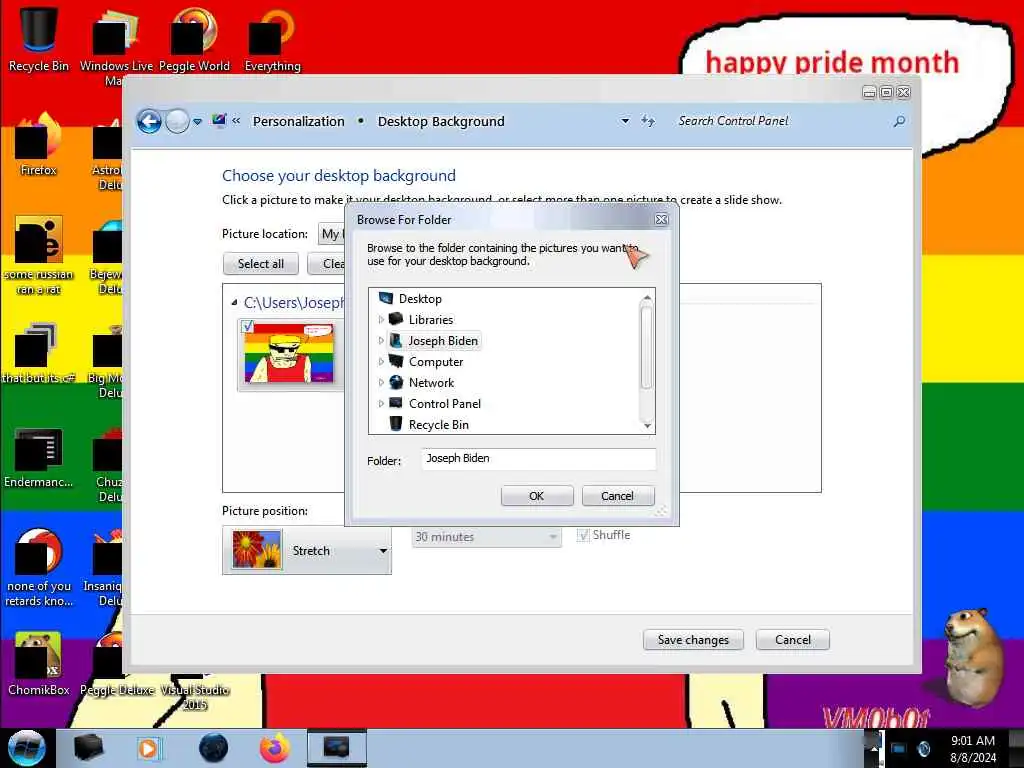1024x768 pixels.
Task: Open the Recycle Bin desktop icon
Action: pos(39,38)
